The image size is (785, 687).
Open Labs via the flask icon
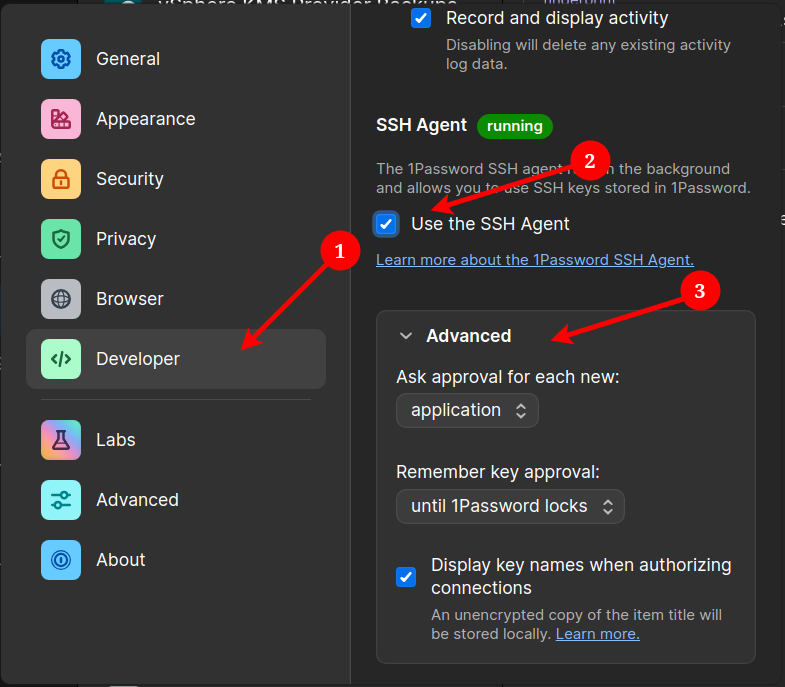(x=61, y=440)
